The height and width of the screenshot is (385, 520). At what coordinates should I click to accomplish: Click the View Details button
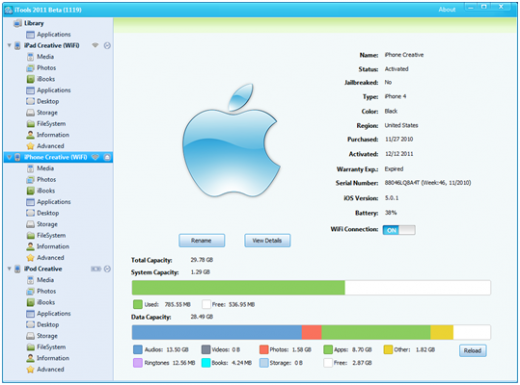tap(267, 240)
